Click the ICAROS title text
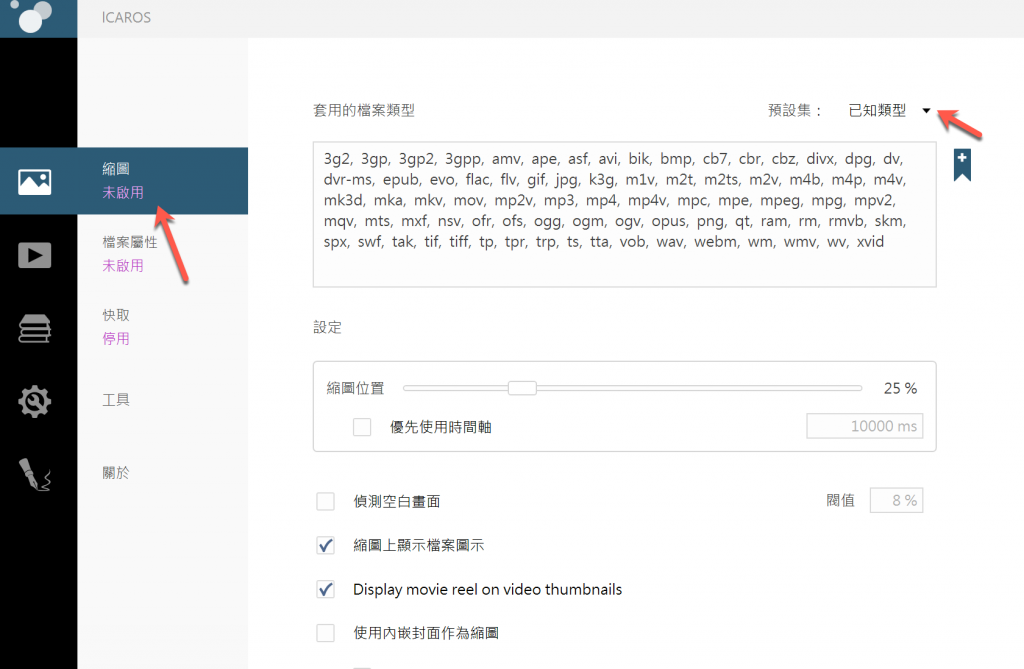This screenshot has width=1024, height=669. tap(126, 18)
